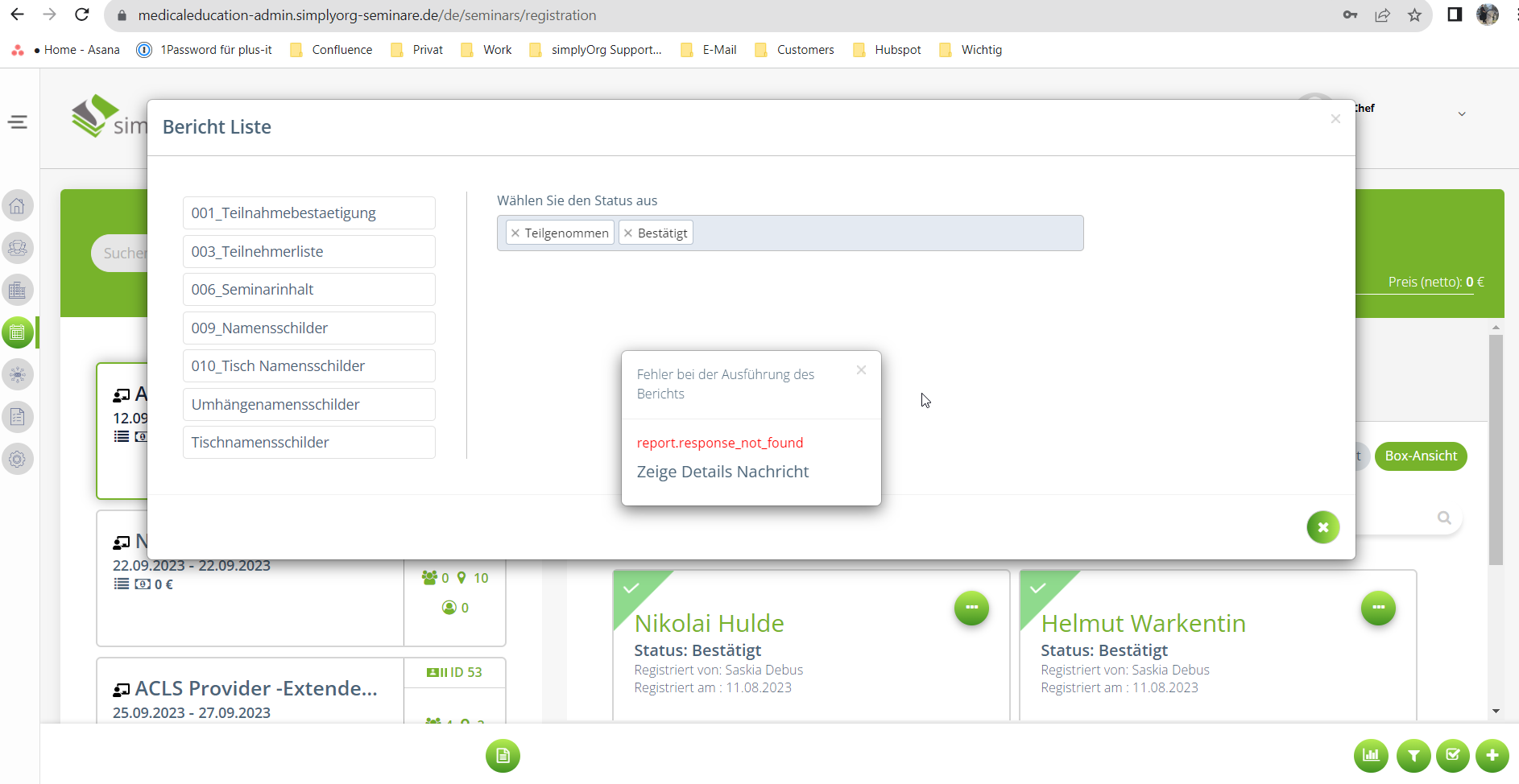
Task: Expand the user profile dropdown chevron
Action: coord(1462,114)
